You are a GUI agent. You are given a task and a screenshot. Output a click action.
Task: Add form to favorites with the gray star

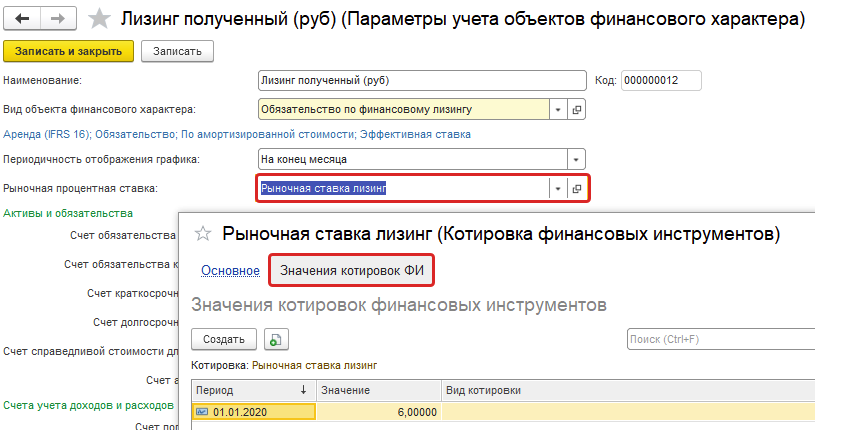pos(99,19)
